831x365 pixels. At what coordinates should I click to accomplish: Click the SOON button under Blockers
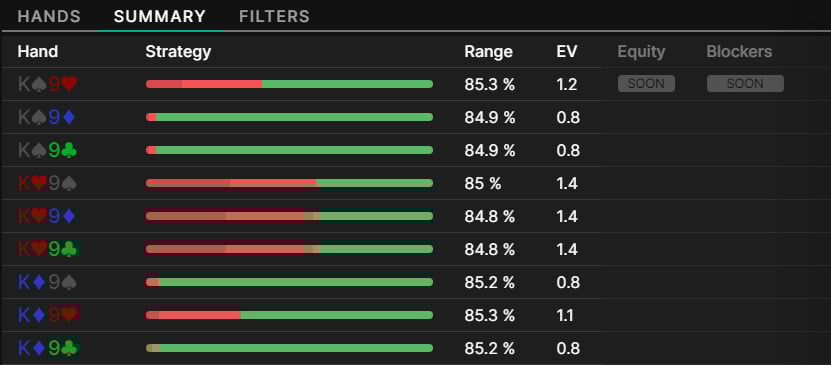[x=745, y=84]
